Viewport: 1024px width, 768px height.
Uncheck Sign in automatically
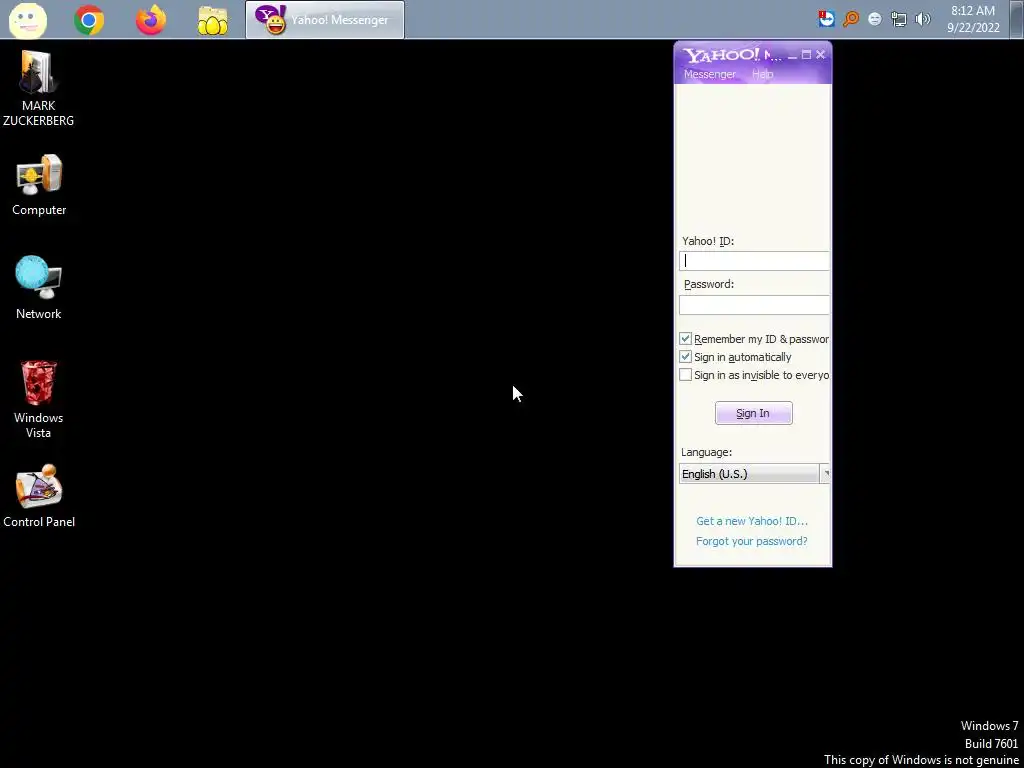[685, 357]
